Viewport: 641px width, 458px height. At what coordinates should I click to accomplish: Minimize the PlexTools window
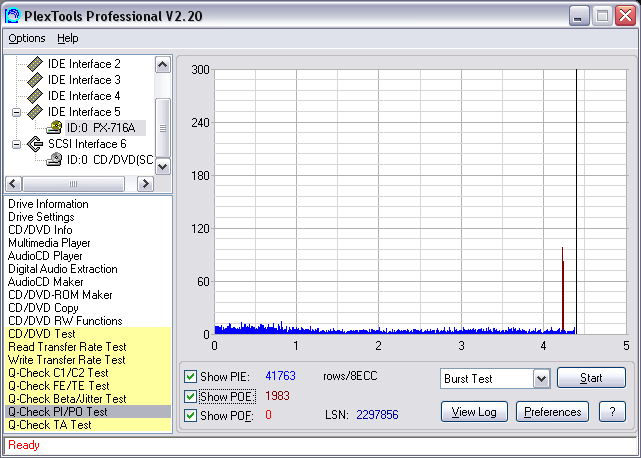[578, 16]
